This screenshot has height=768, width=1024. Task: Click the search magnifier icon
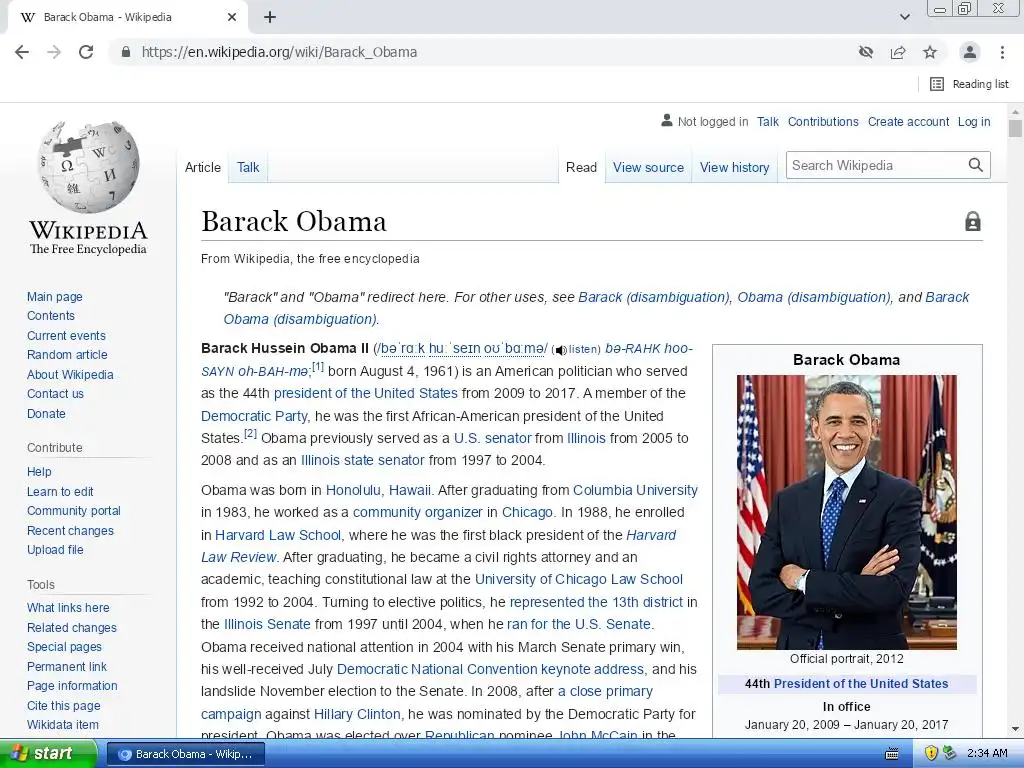coord(976,165)
